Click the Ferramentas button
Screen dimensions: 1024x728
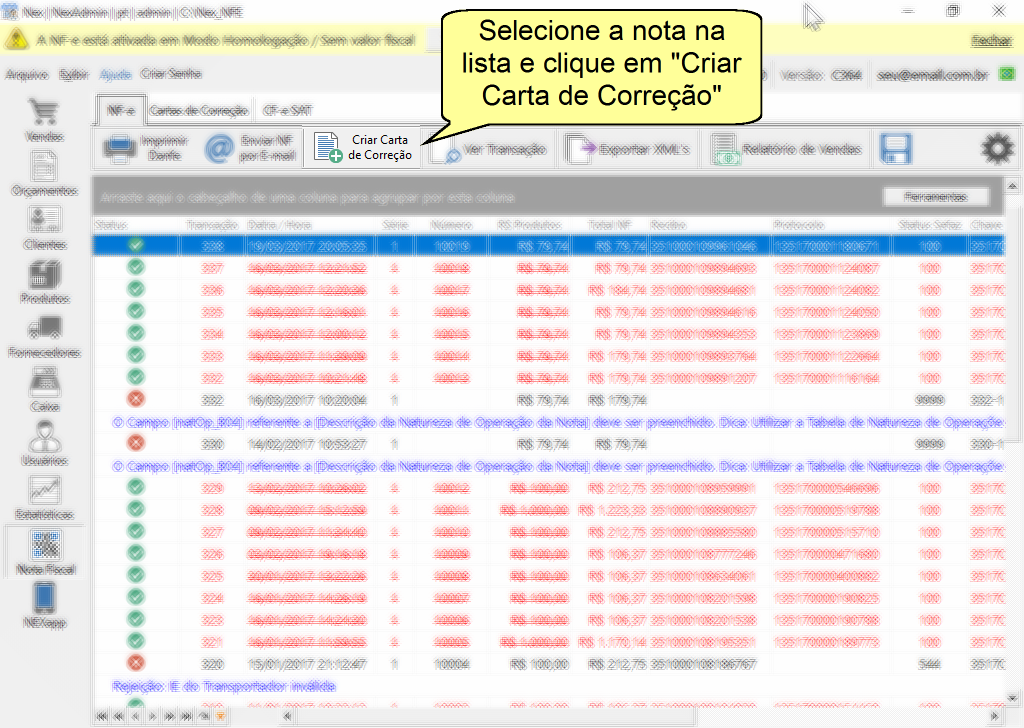pyautogui.click(x=936, y=197)
